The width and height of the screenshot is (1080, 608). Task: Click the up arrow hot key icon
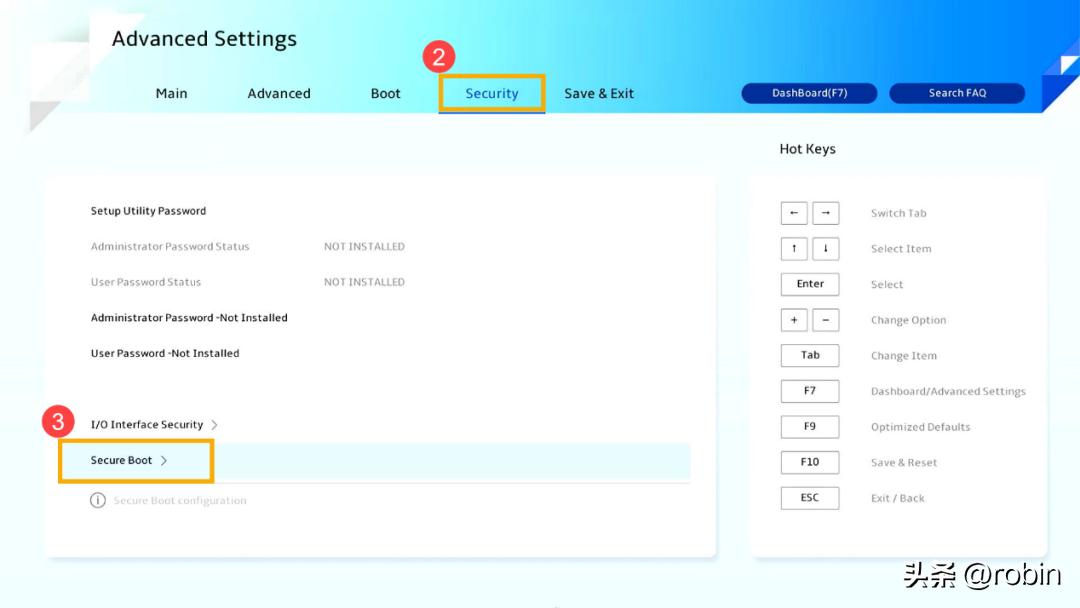pos(794,249)
